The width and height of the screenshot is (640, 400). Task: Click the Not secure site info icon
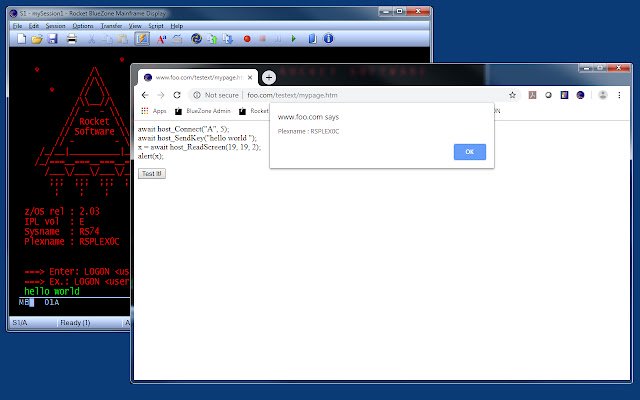pyautogui.click(x=197, y=95)
